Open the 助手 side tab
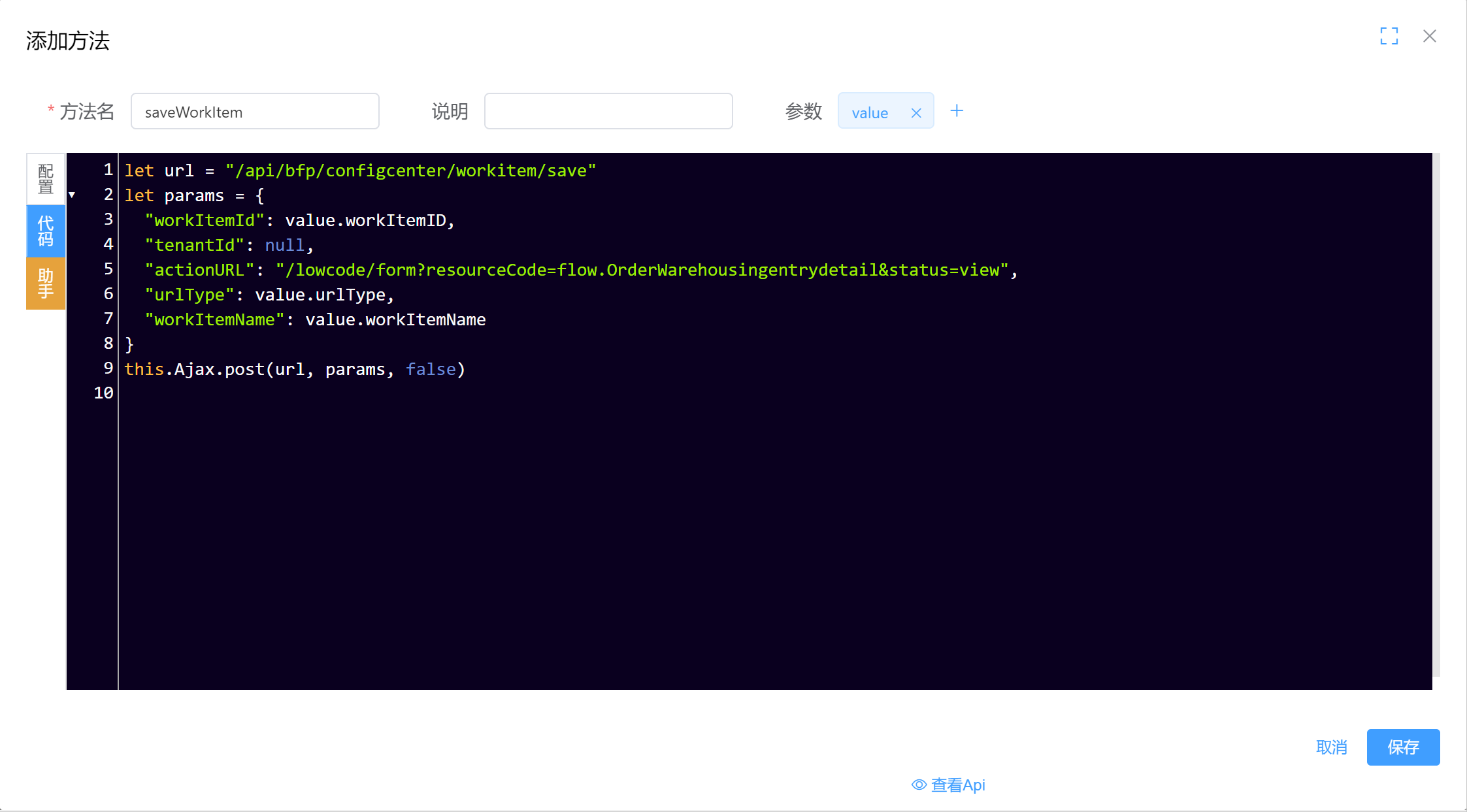The height and width of the screenshot is (812, 1467). pos(46,283)
